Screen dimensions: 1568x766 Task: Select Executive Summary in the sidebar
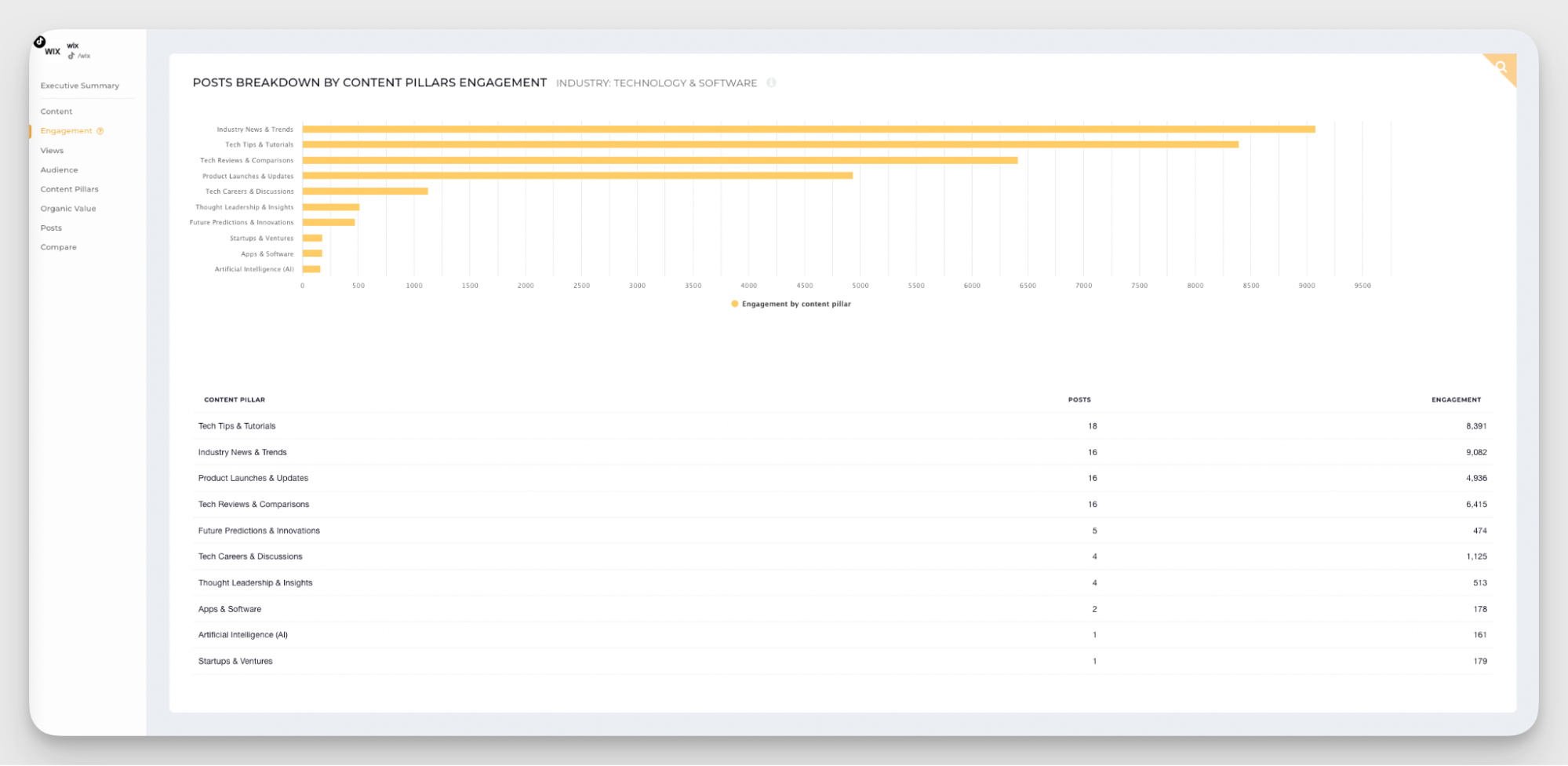point(80,85)
